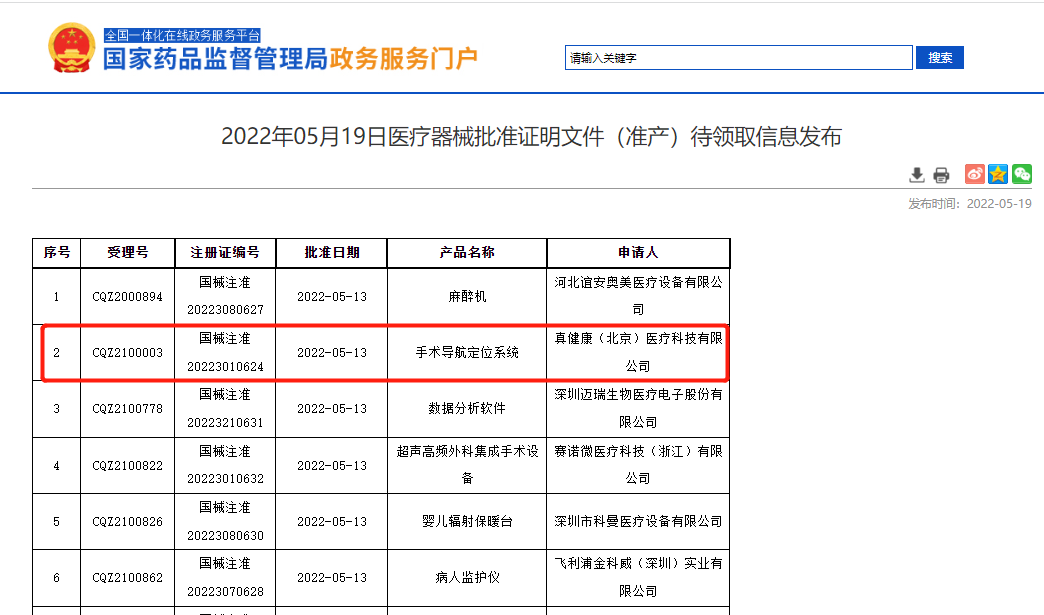Click applicant 赛诺微医疗科技（浙江）有限公司
Screen dimensions: 1044x615
pyautogui.click(x=638, y=465)
